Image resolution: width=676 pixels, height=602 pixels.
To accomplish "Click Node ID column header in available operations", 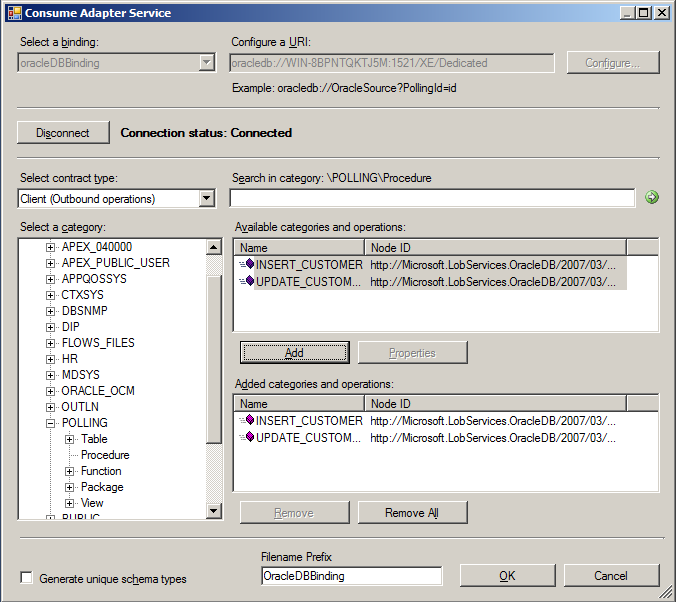I will click(495, 248).
